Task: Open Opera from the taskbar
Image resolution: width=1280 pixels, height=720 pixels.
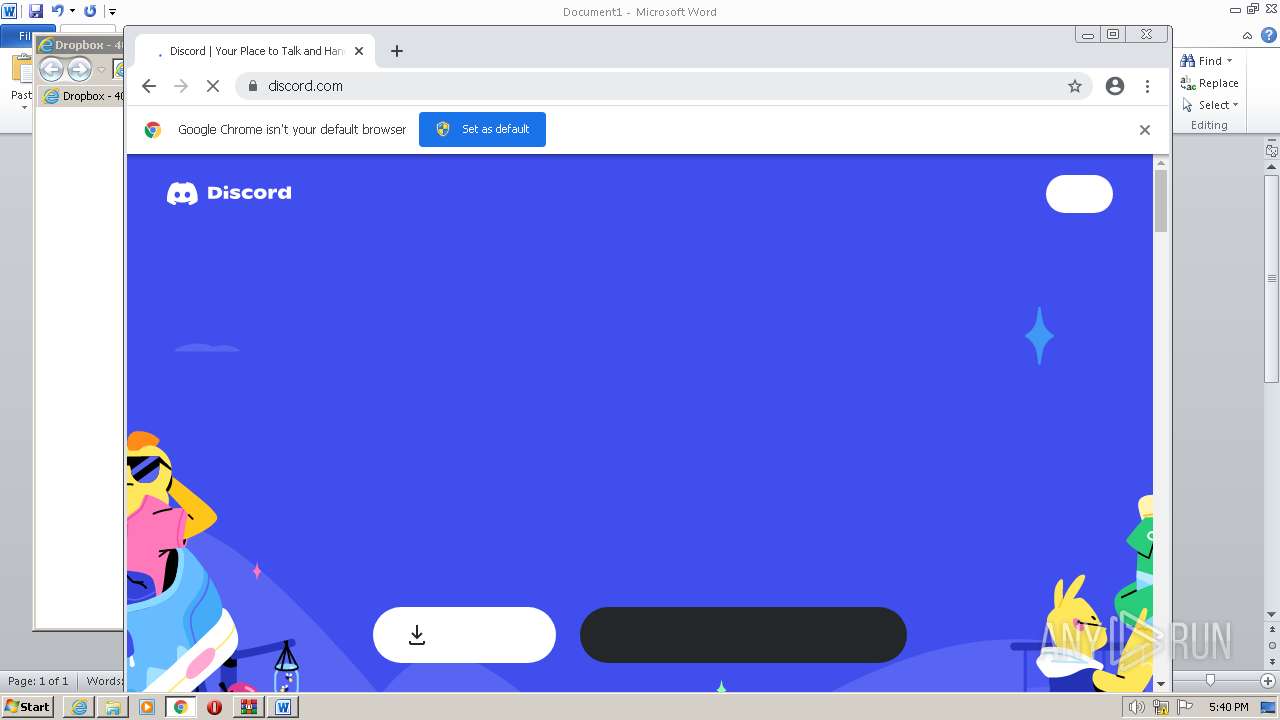Action: coord(215,707)
